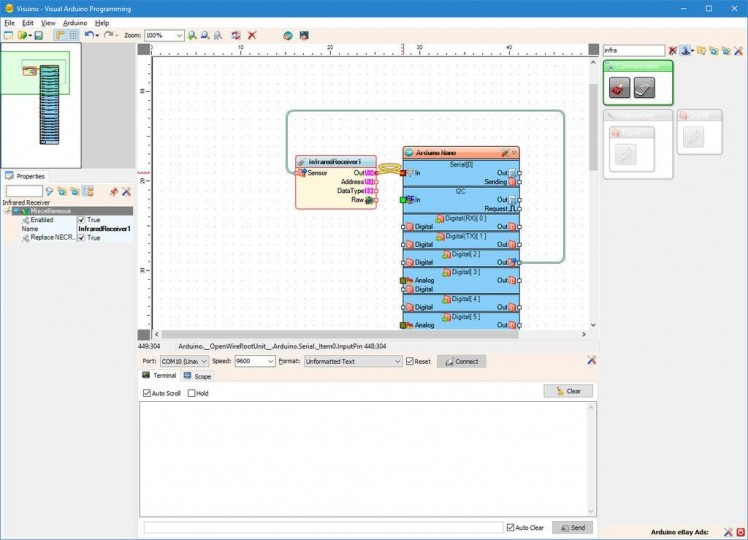Viewport: 748px width, 540px height.
Task: Click the Arduino Nano tools wrench icon
Action: click(505, 153)
